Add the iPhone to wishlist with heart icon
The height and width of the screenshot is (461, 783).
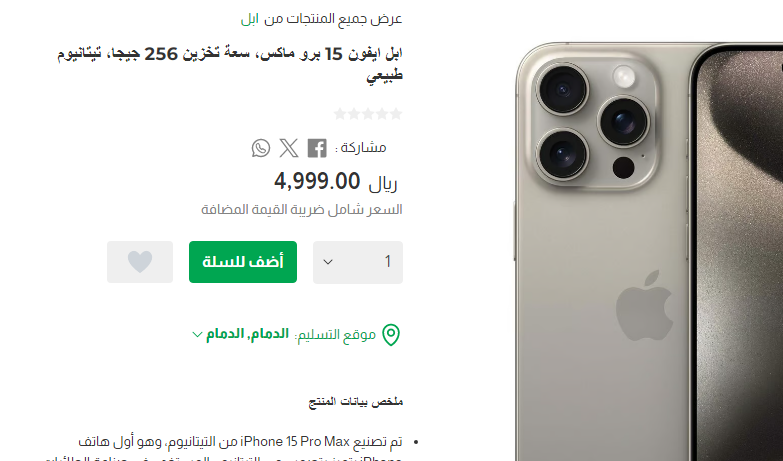pos(140,262)
